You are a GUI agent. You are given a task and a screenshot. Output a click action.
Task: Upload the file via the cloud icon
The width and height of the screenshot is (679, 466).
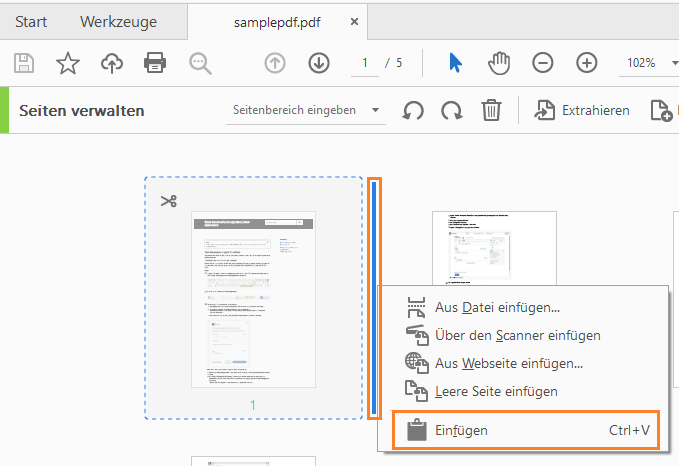112,63
